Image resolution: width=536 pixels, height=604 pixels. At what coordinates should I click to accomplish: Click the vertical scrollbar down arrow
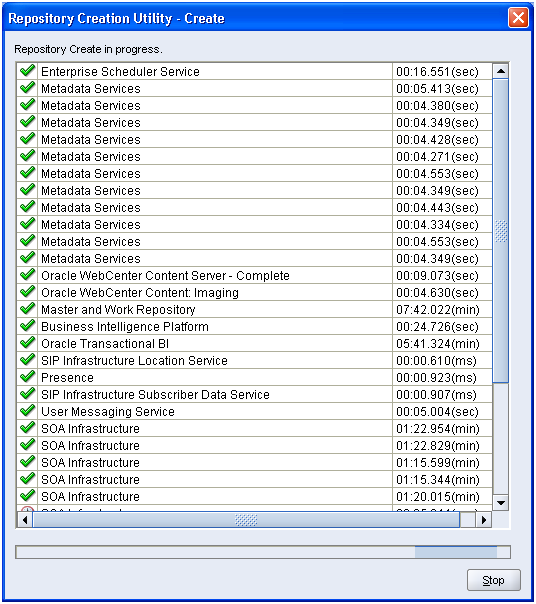click(x=501, y=503)
